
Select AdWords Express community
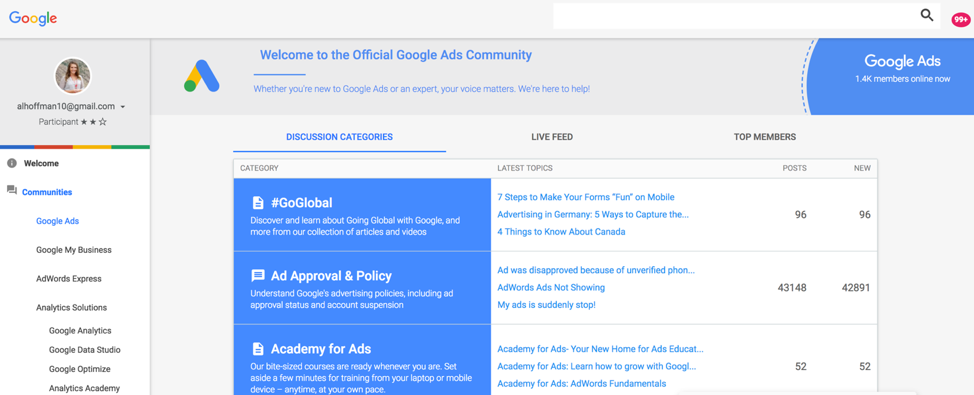click(69, 279)
